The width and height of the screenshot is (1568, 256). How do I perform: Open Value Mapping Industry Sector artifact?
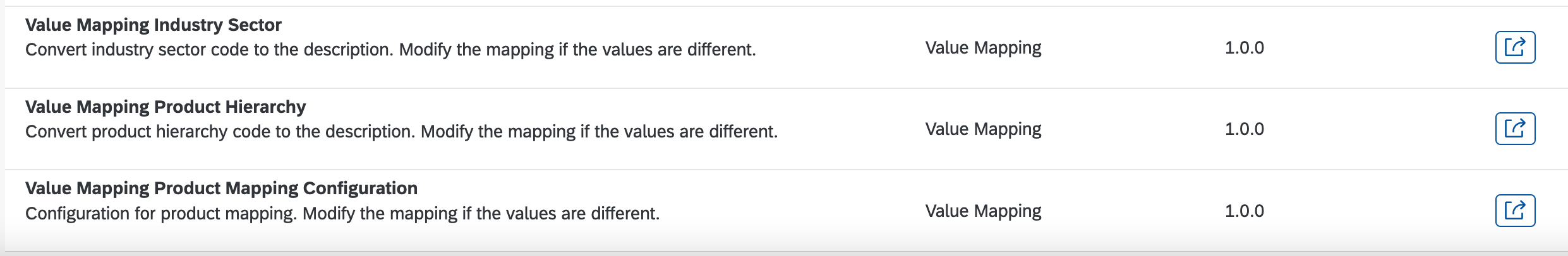[154, 25]
